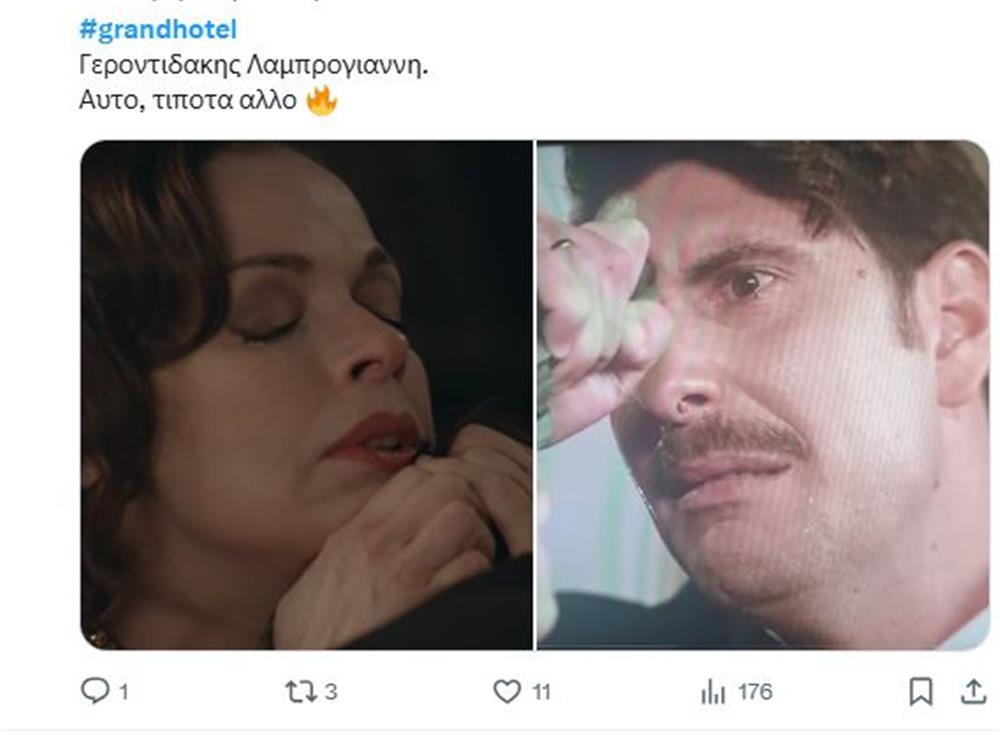1000x735 pixels.
Task: Click the text line 'Αυτο, τιποτα αλλο'
Action: pos(187,101)
